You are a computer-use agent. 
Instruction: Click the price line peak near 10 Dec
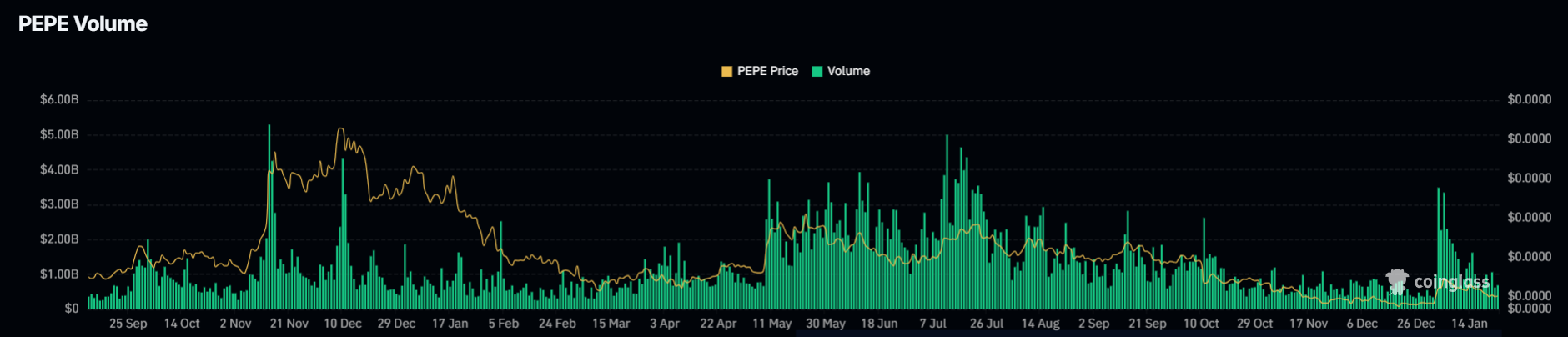340,129
